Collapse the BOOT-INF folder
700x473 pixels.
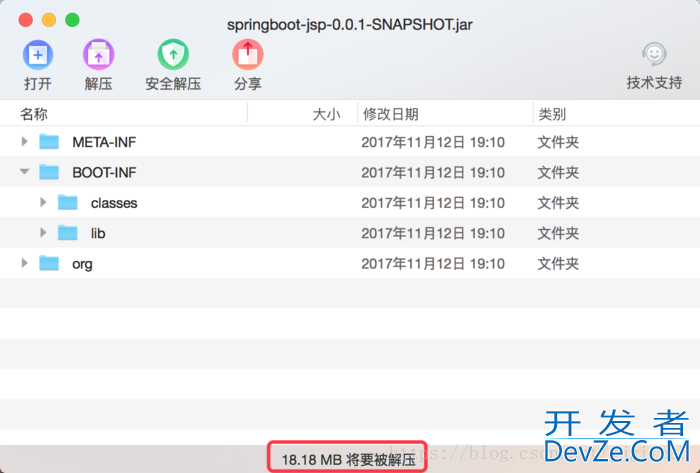(25, 172)
